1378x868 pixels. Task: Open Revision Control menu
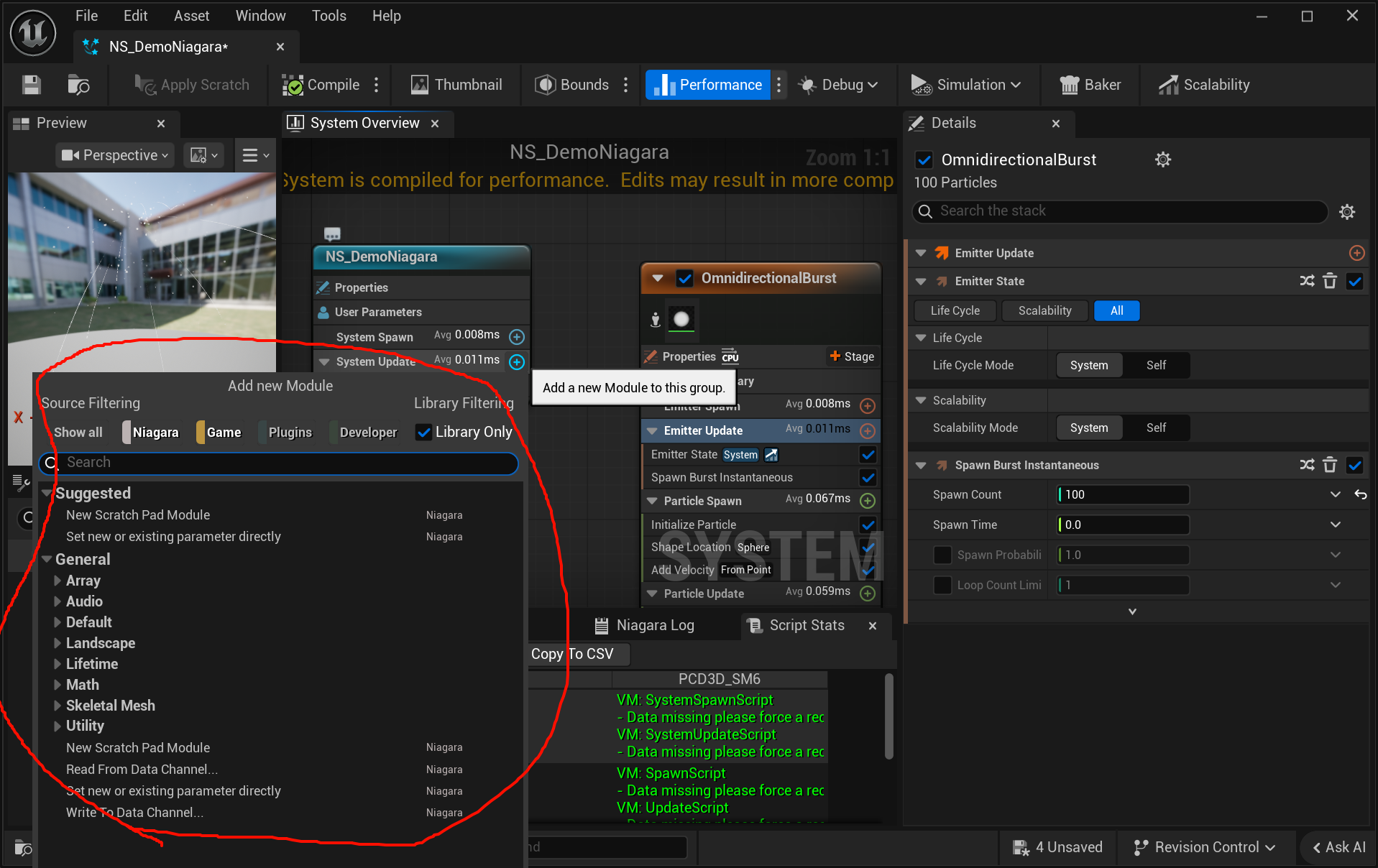point(1204,847)
